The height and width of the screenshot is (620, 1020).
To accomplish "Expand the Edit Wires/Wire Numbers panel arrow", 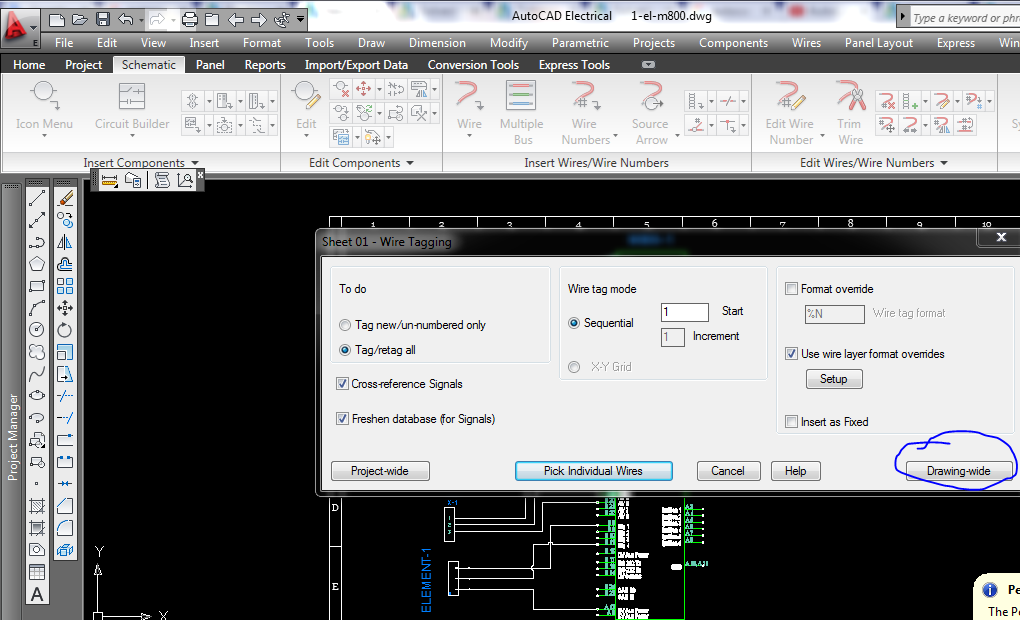I will 944,163.
